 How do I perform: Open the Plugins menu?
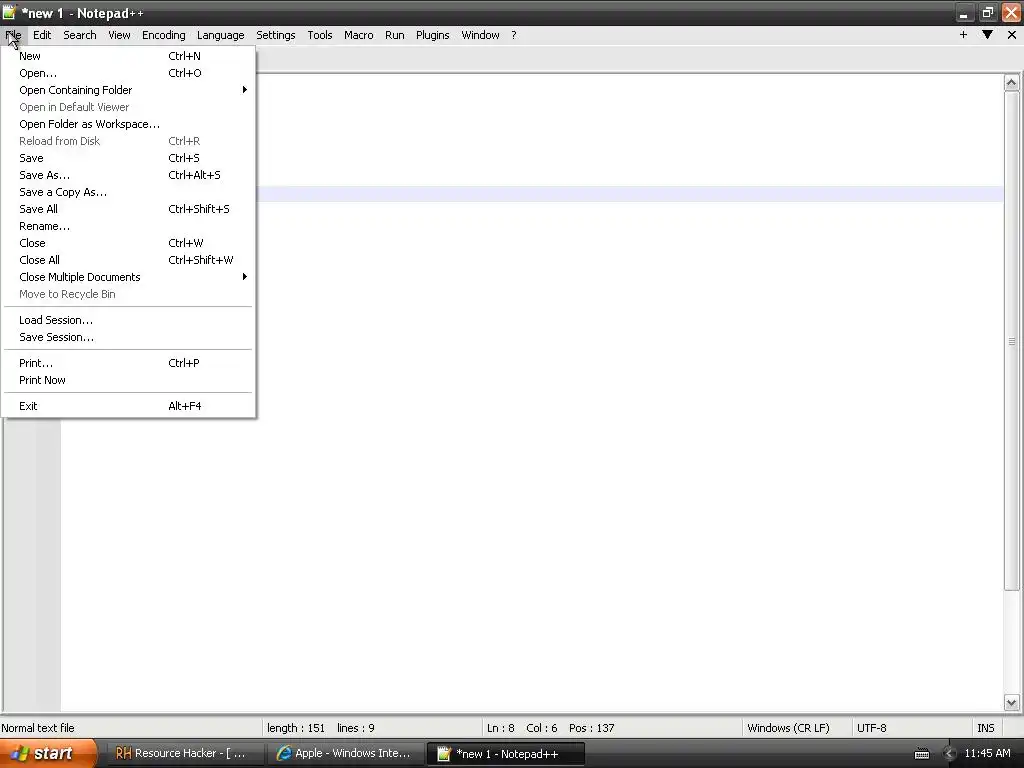(432, 35)
